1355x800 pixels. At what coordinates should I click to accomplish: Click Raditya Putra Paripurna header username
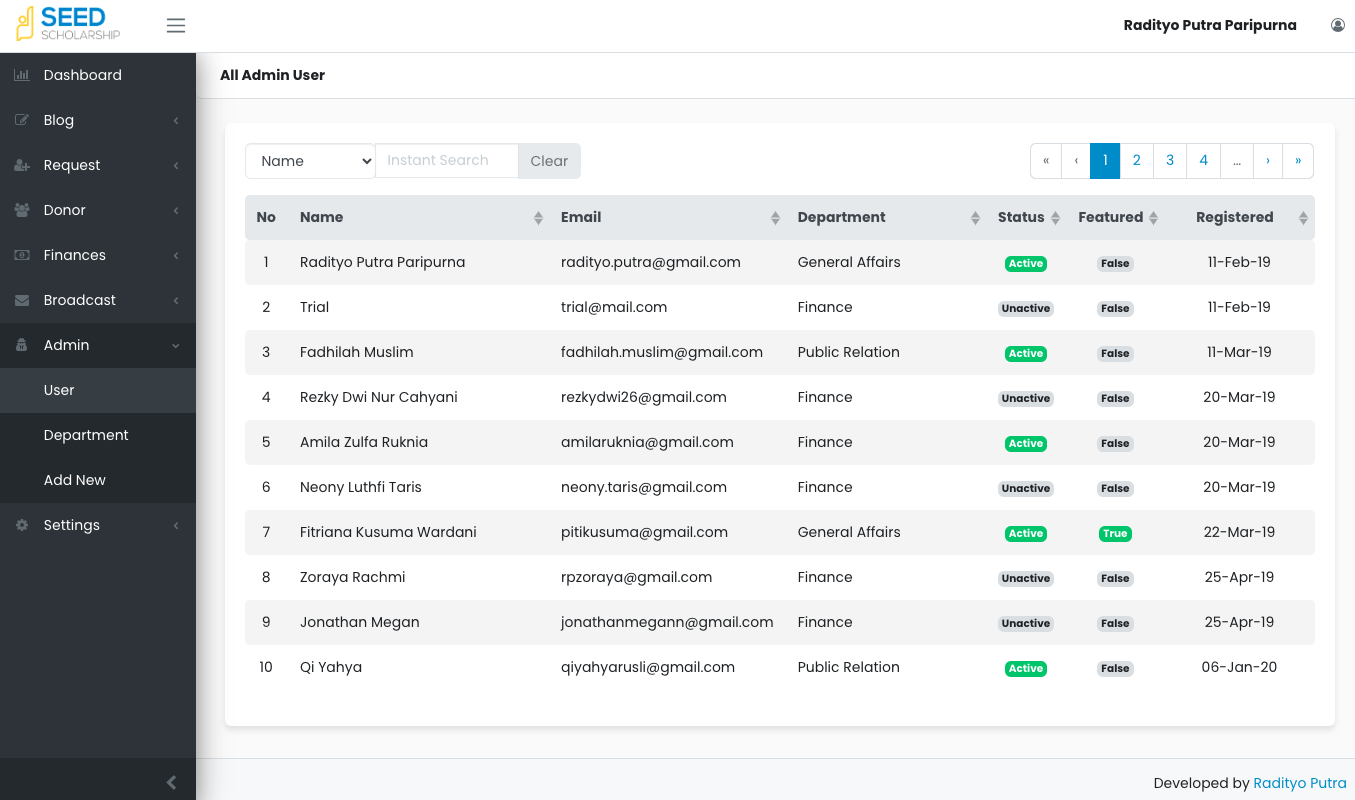[1210, 26]
